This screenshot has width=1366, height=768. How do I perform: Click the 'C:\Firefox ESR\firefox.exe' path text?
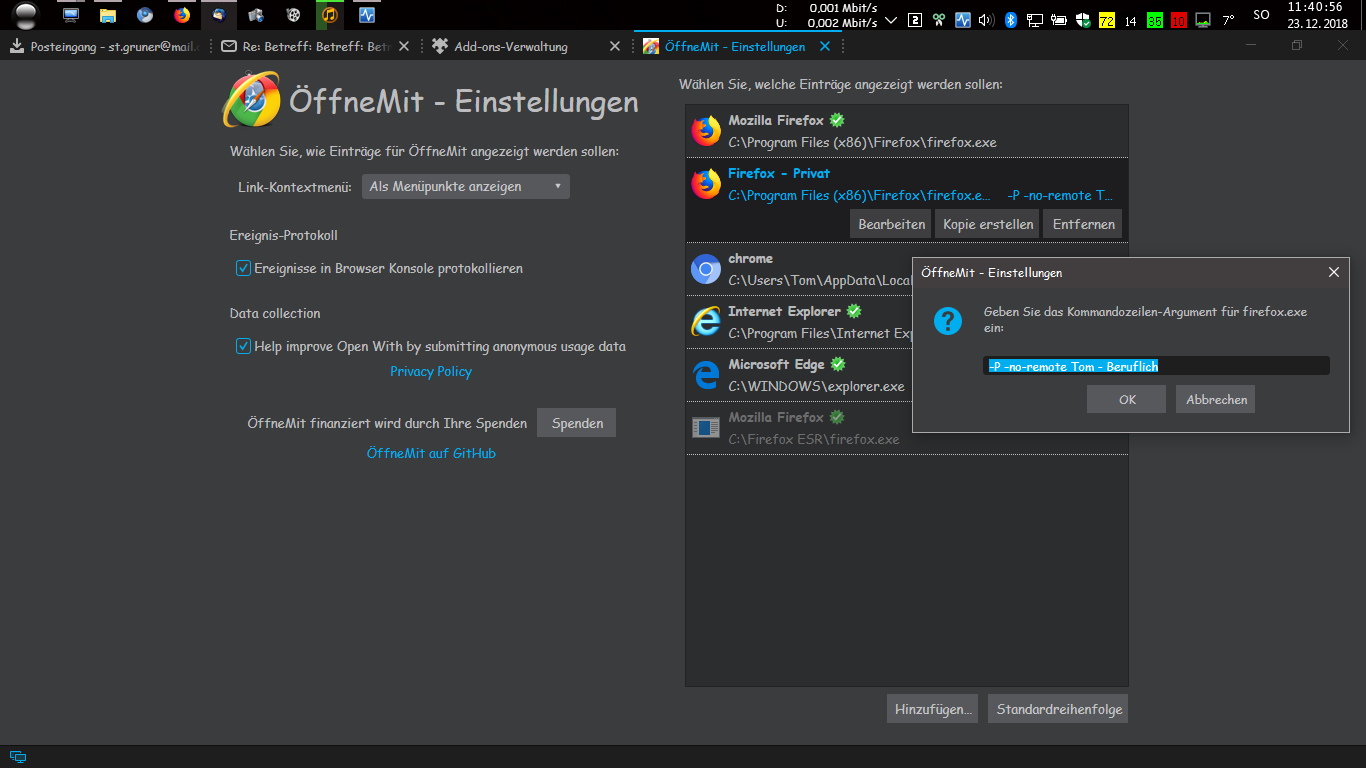[813, 439]
